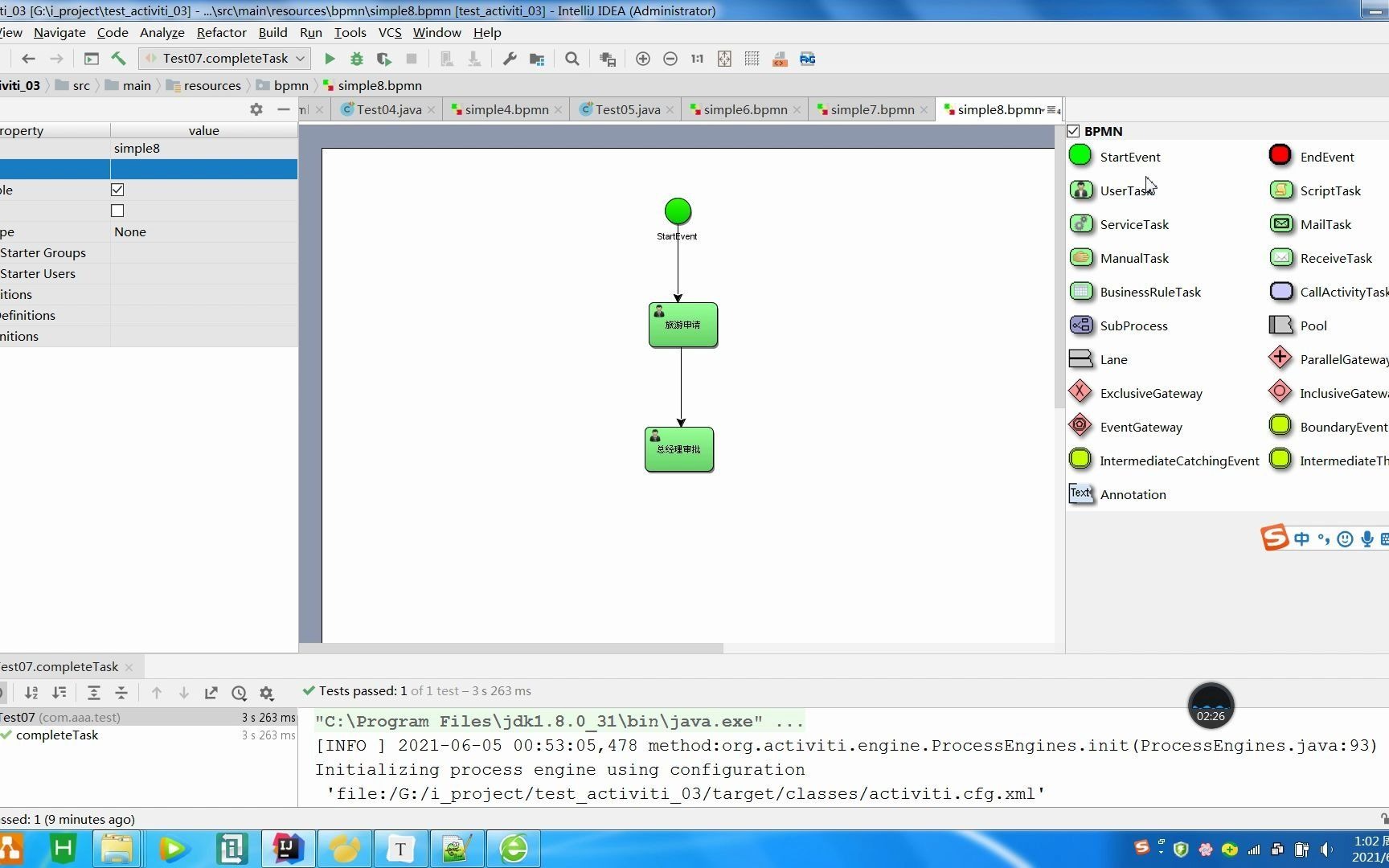Expand all test results

click(94, 693)
